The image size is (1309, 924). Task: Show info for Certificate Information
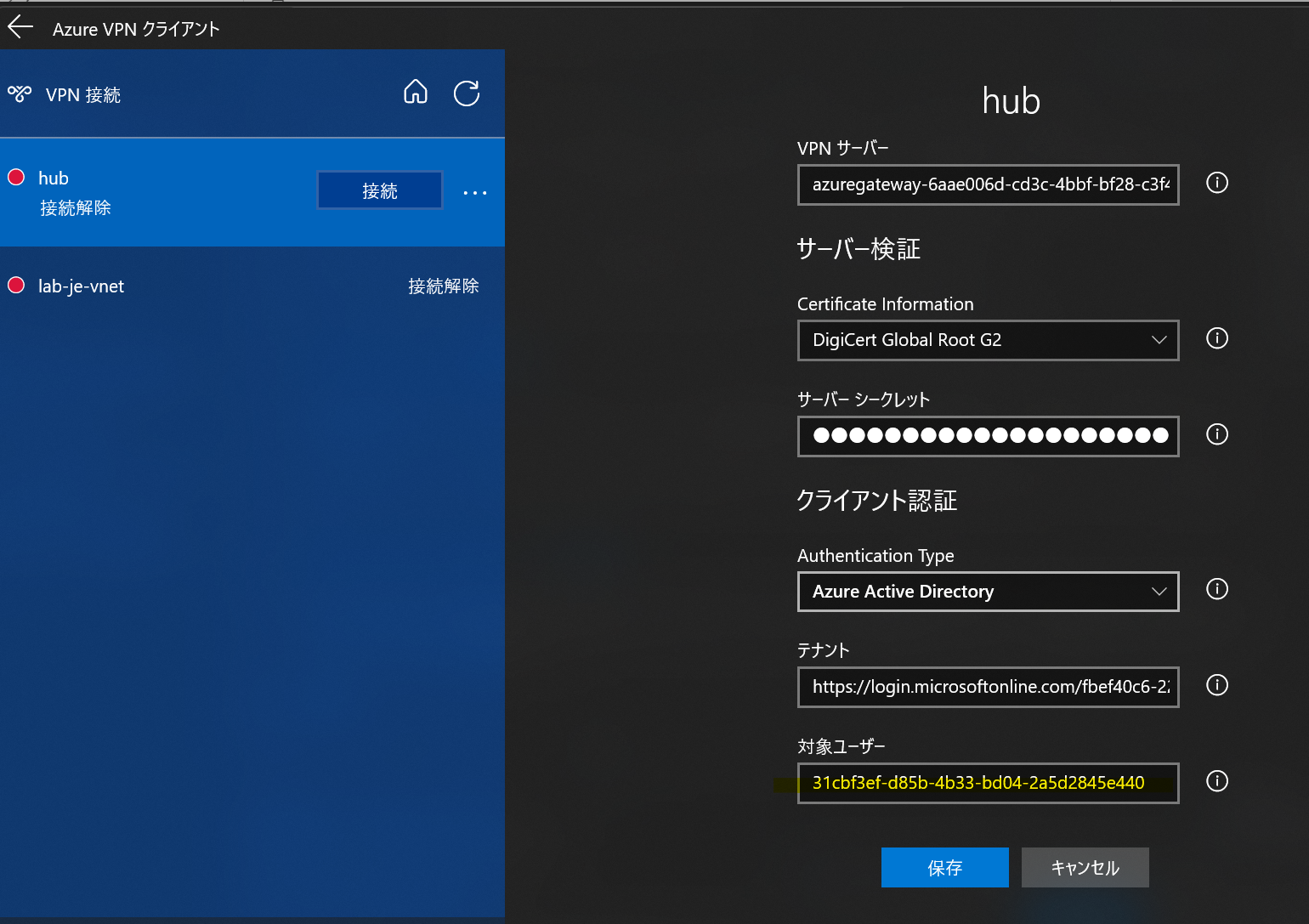click(1217, 338)
